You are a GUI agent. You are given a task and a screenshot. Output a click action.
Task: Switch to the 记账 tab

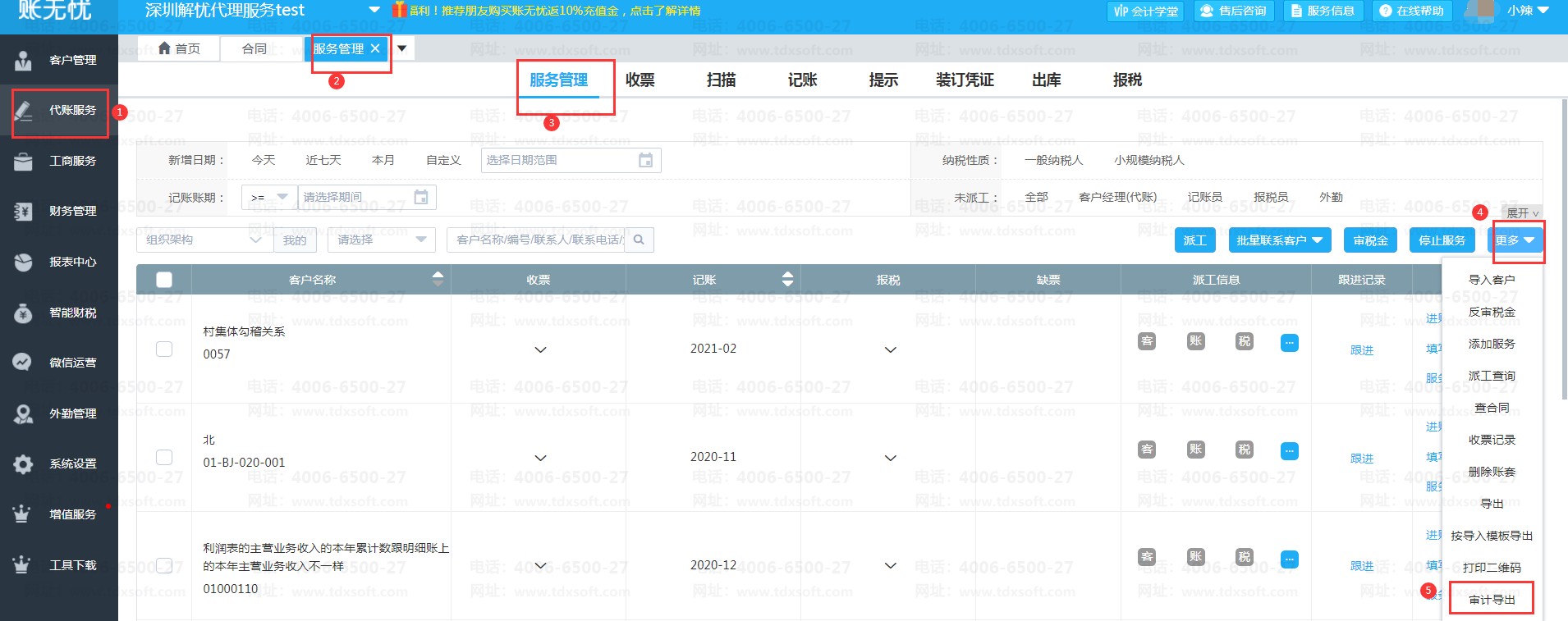[802, 80]
